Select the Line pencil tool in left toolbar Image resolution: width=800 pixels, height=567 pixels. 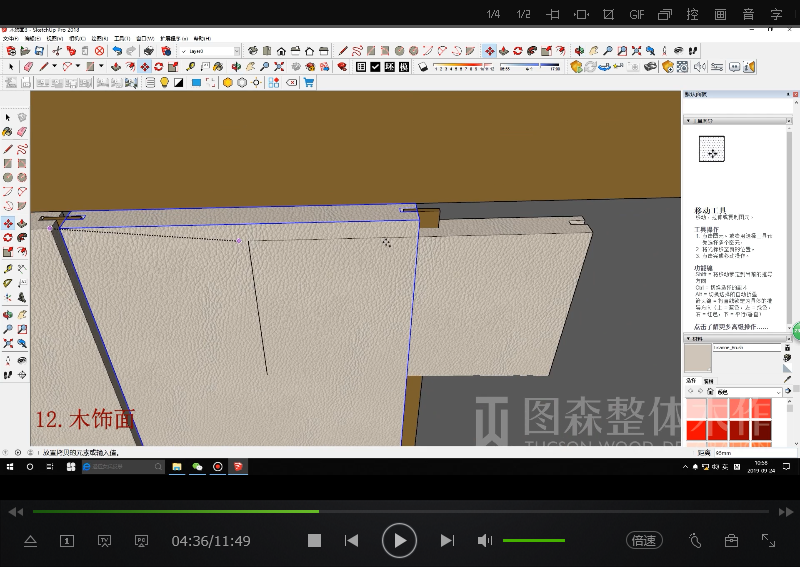[8, 148]
